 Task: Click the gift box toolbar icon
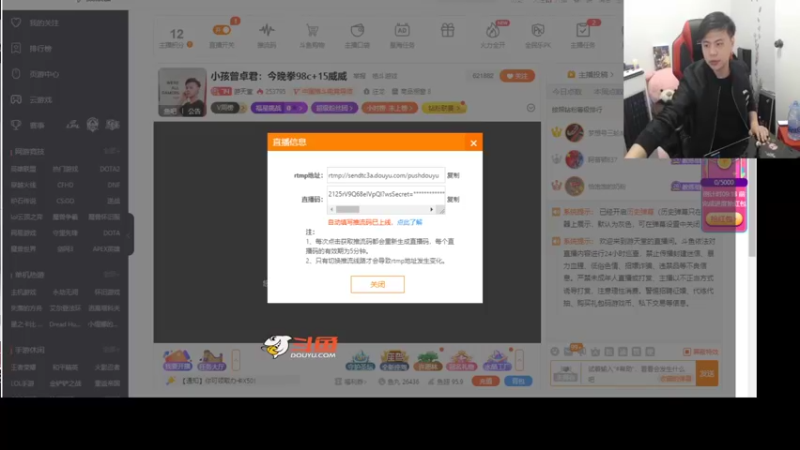447,30
